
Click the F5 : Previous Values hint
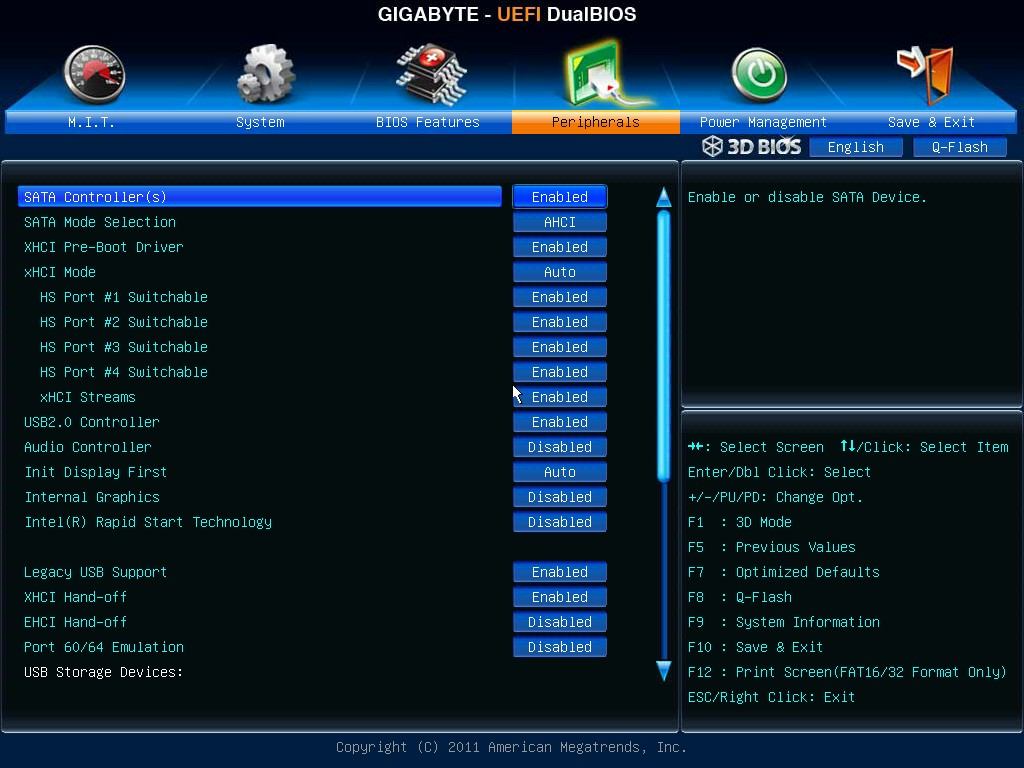click(772, 547)
